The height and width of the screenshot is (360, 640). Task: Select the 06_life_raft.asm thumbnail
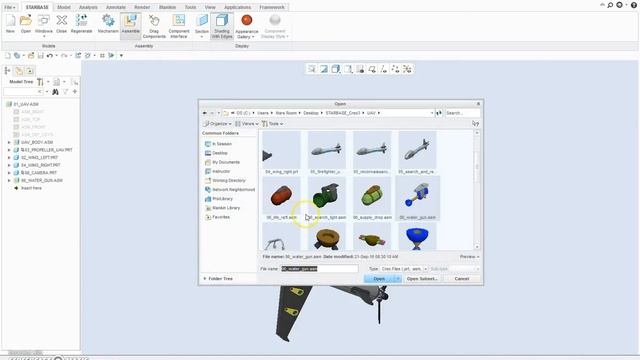[281, 199]
